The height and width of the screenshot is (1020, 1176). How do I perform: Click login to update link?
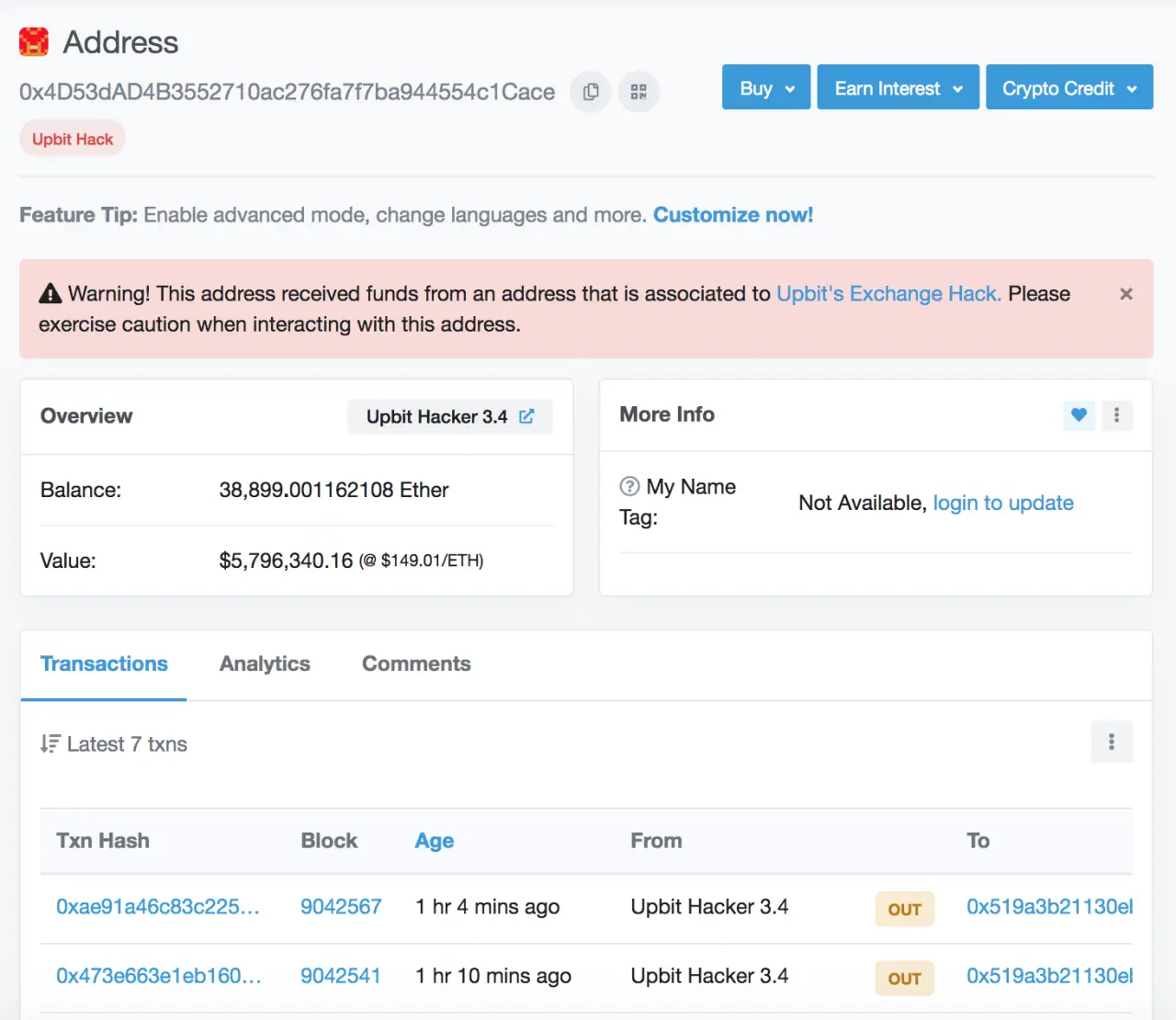(x=1002, y=503)
